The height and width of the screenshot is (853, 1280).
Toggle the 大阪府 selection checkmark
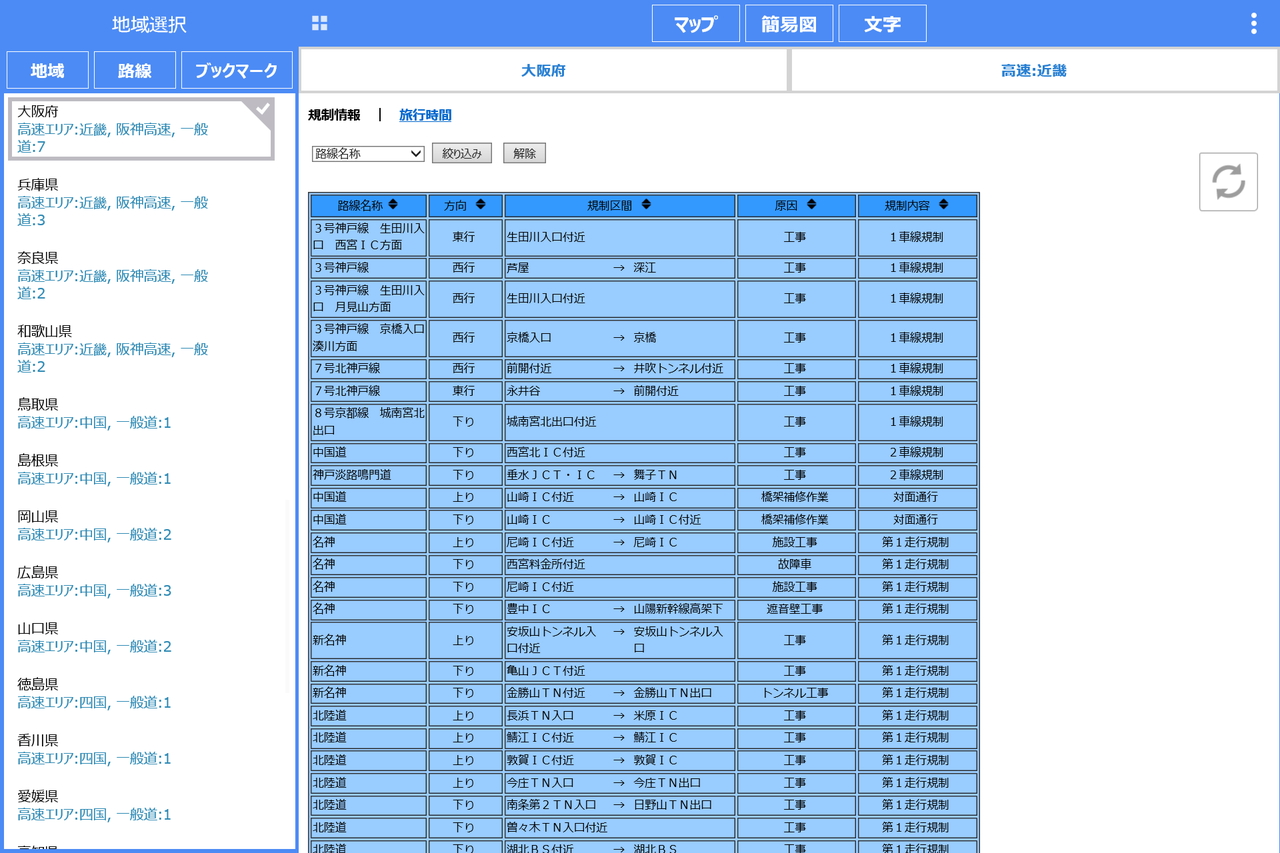[262, 110]
